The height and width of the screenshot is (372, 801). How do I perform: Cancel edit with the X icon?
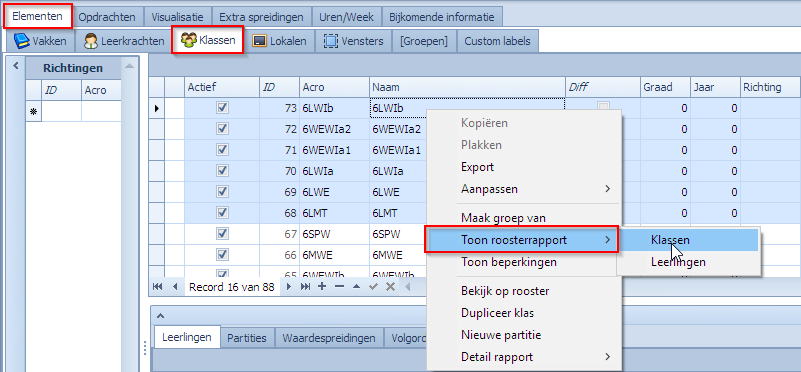[390, 287]
